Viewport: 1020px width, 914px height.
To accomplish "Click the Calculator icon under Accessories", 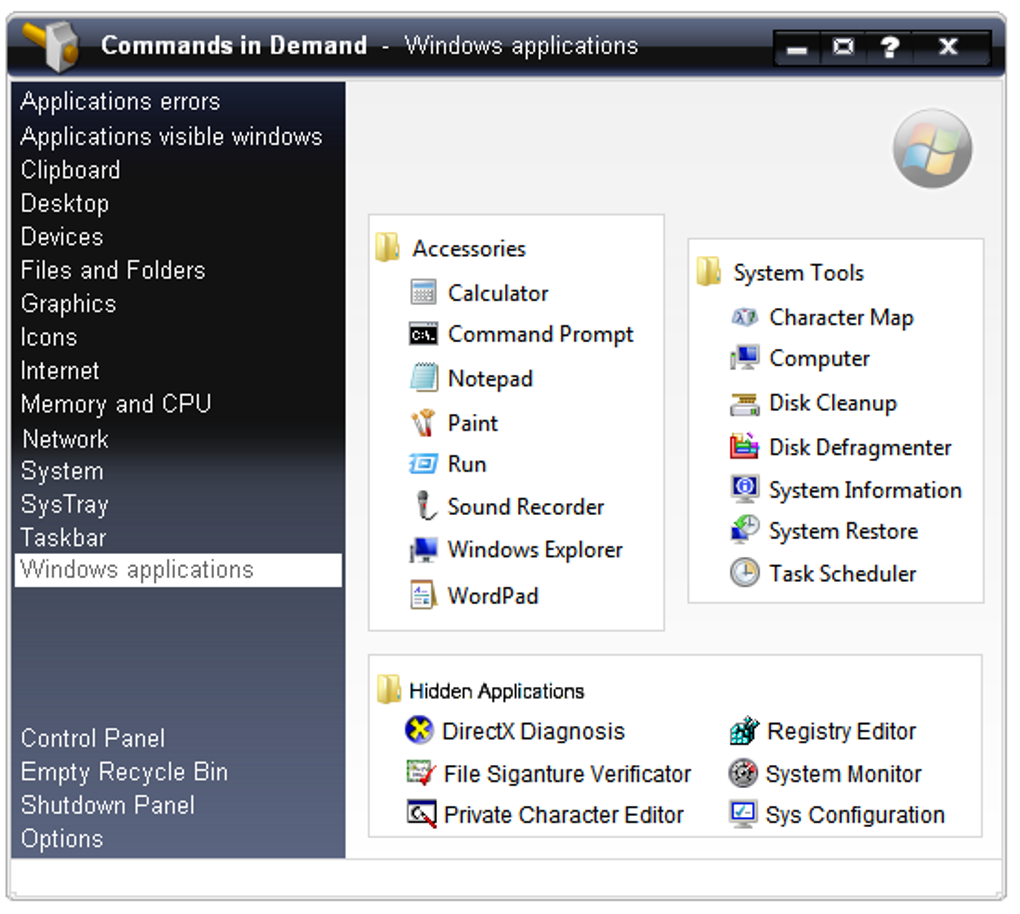I will click(x=424, y=293).
